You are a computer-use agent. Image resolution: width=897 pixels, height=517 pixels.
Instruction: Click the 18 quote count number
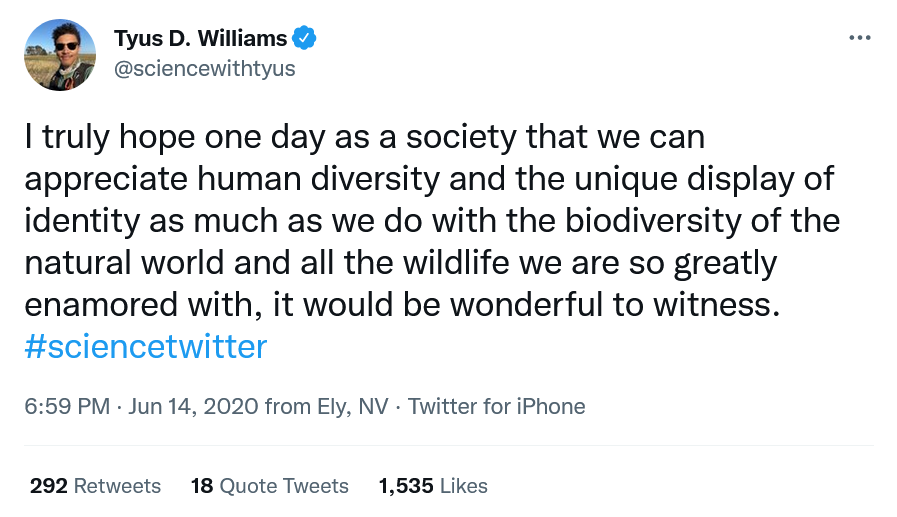pos(202,486)
